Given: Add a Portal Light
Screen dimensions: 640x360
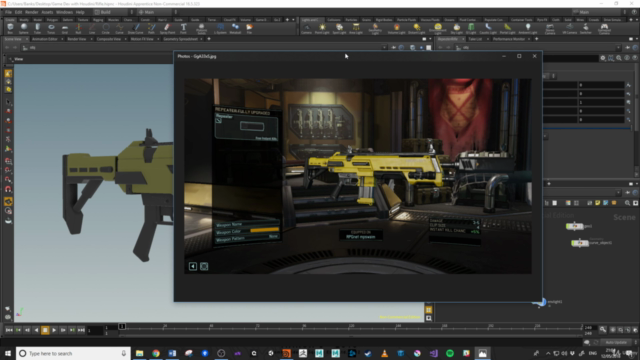Looking at the screenshot, I should [x=507, y=29].
